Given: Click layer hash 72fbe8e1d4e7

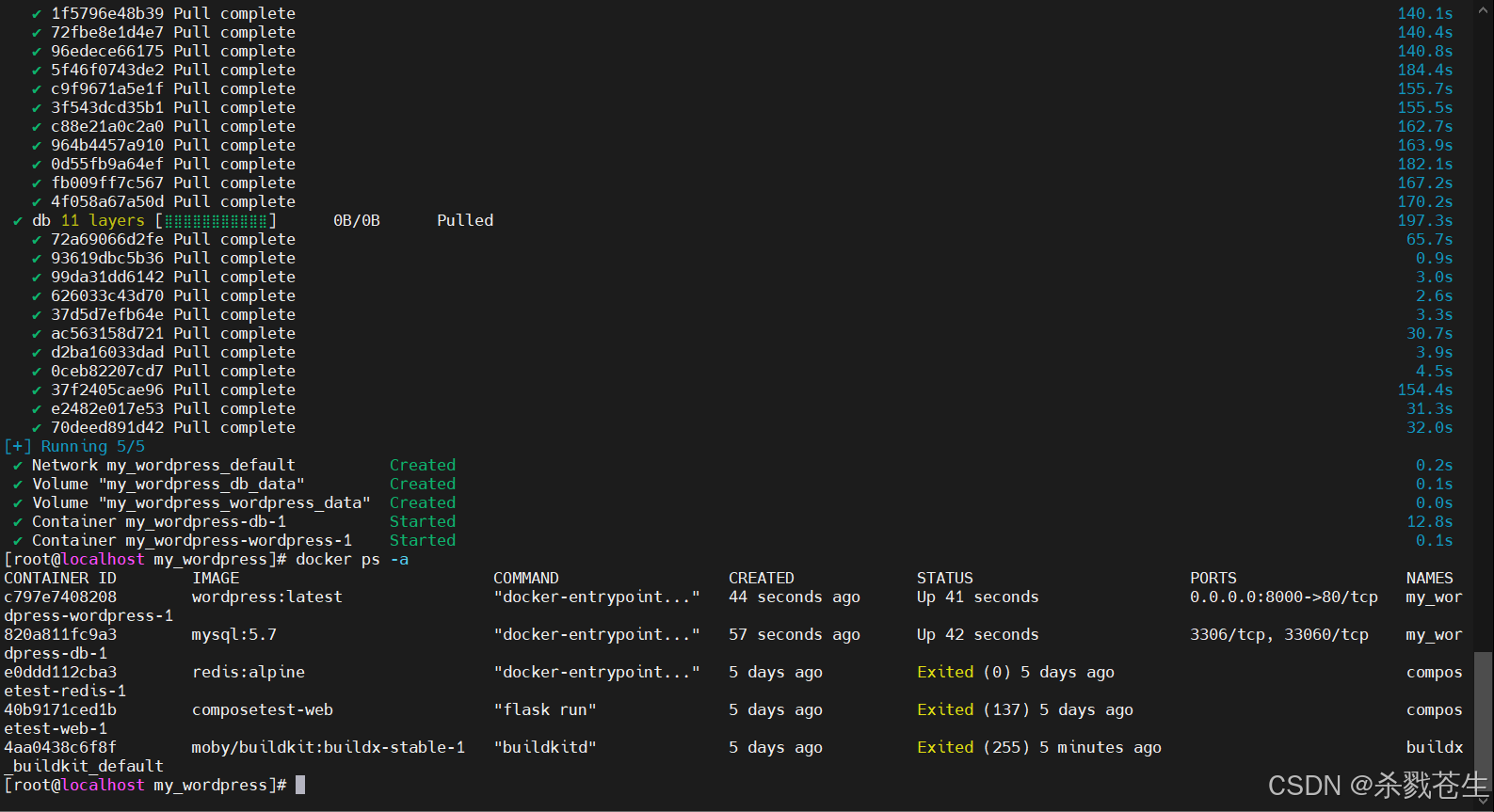Looking at the screenshot, I should 107,32.
